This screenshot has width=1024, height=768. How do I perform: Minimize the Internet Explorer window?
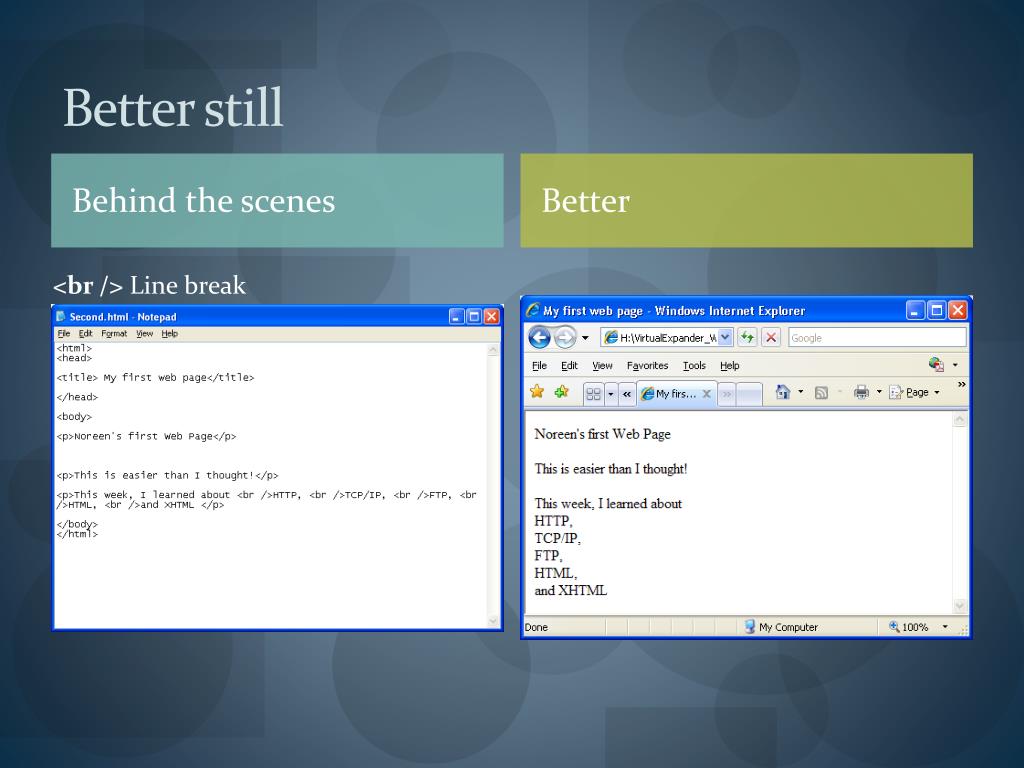click(915, 310)
